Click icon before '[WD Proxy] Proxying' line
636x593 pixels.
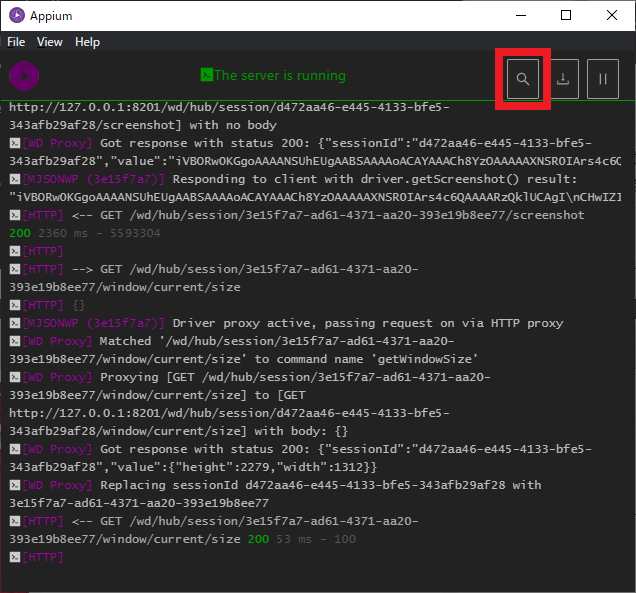pos(15,377)
